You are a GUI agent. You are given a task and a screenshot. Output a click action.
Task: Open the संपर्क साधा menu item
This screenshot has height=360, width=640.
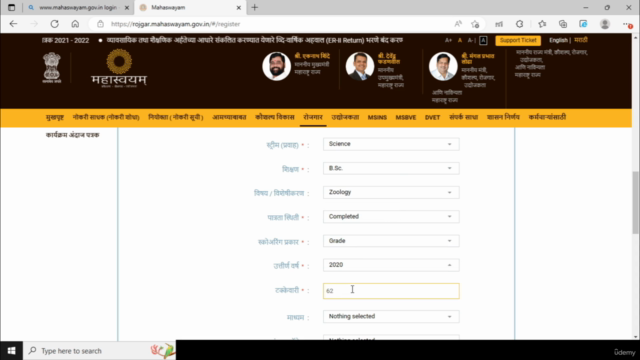coord(463,117)
